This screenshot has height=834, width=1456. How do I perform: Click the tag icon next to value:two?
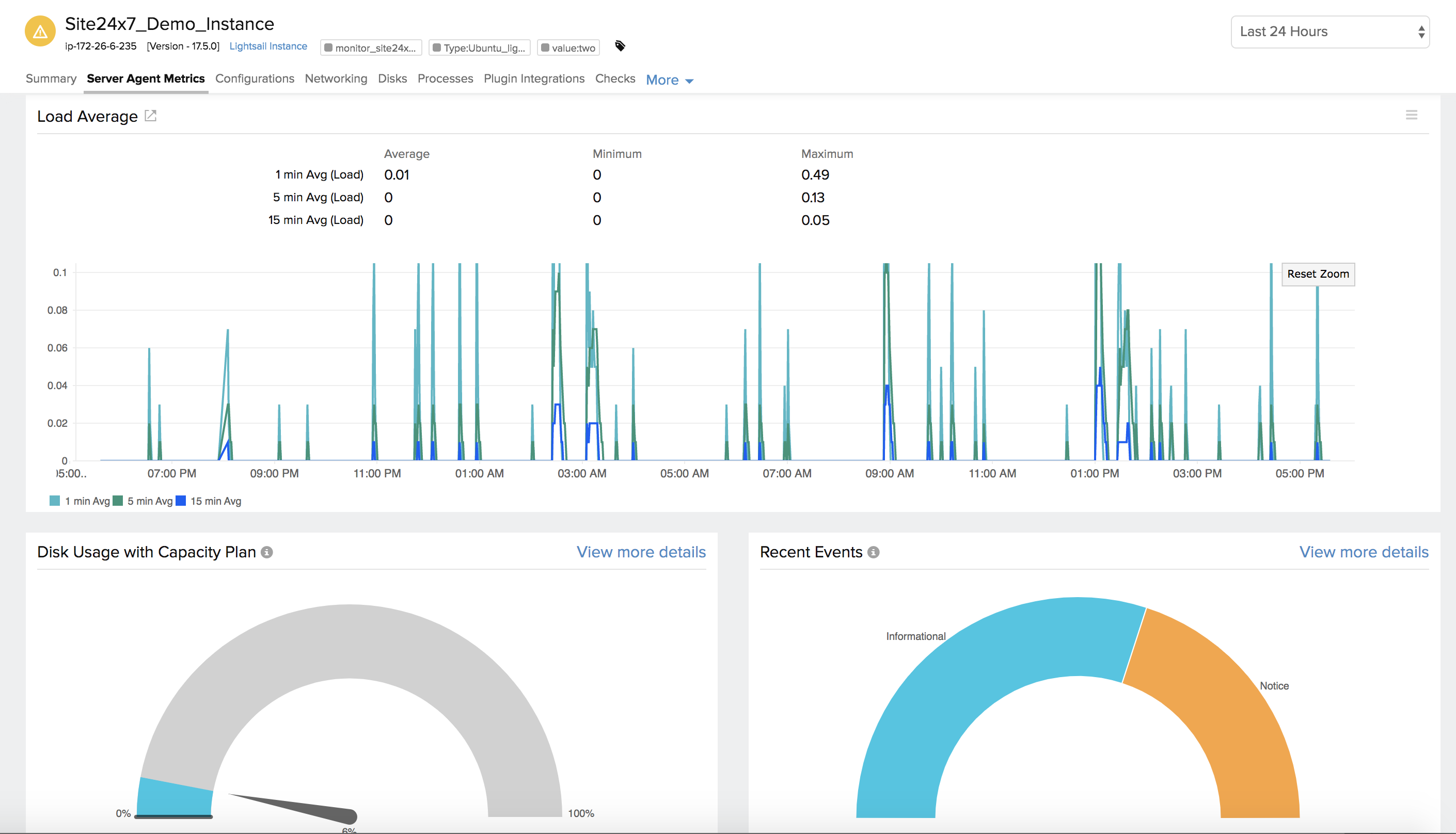click(x=620, y=46)
